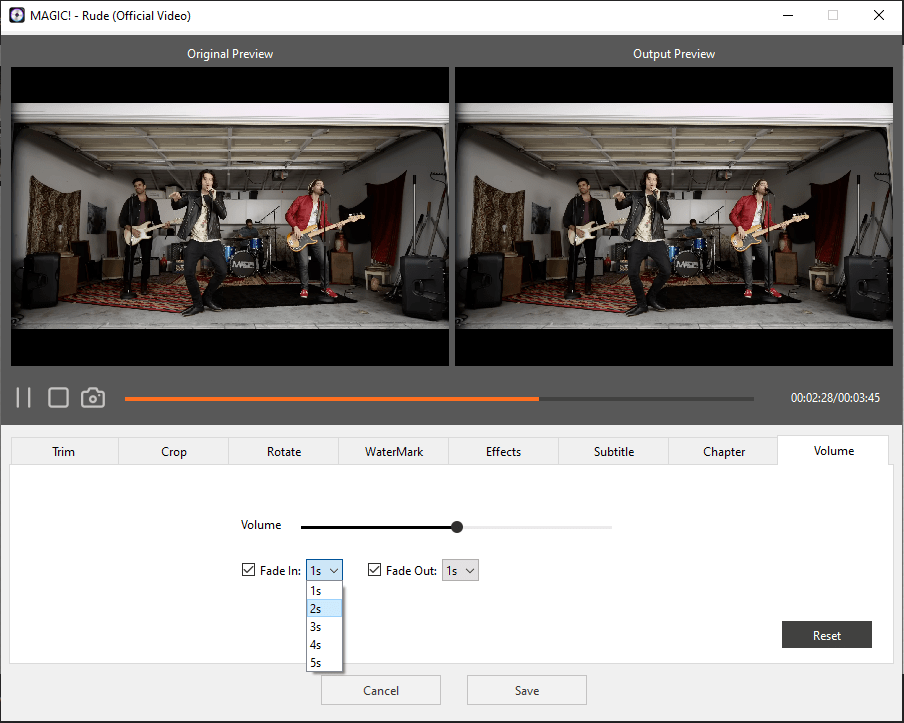Viewport: 904px width, 723px height.
Task: Click the Reset button
Action: [x=826, y=635]
